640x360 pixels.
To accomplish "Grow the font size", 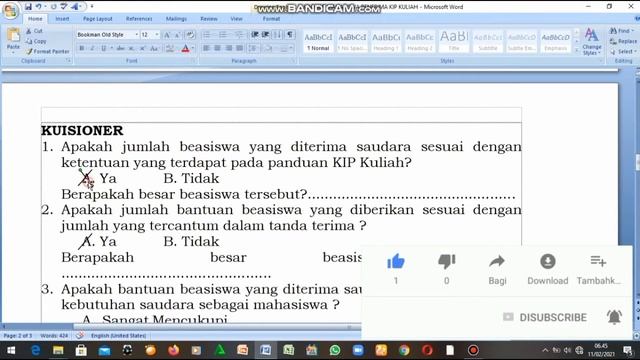I will (167, 35).
